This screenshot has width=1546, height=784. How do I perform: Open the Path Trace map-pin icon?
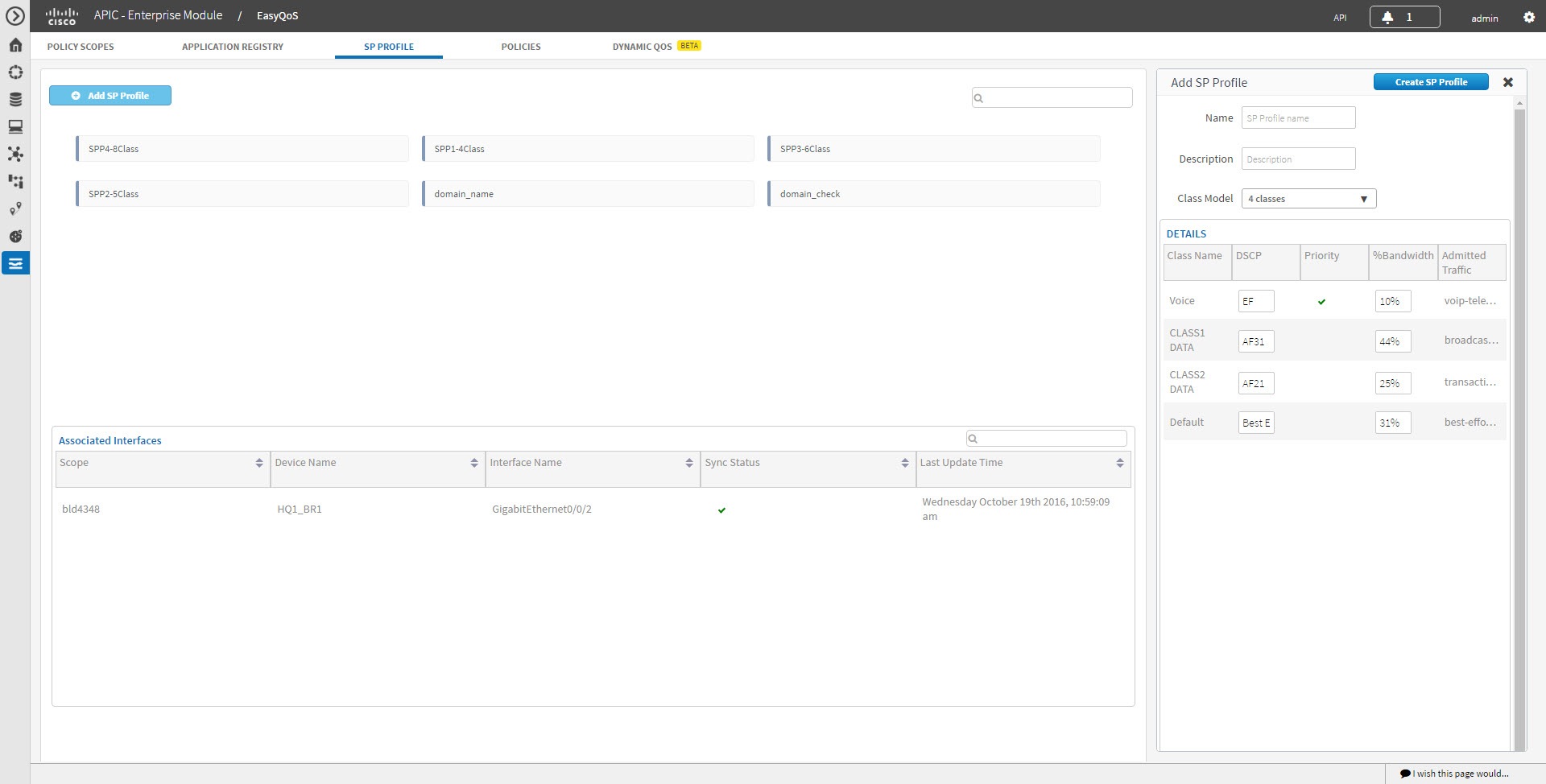tap(15, 208)
